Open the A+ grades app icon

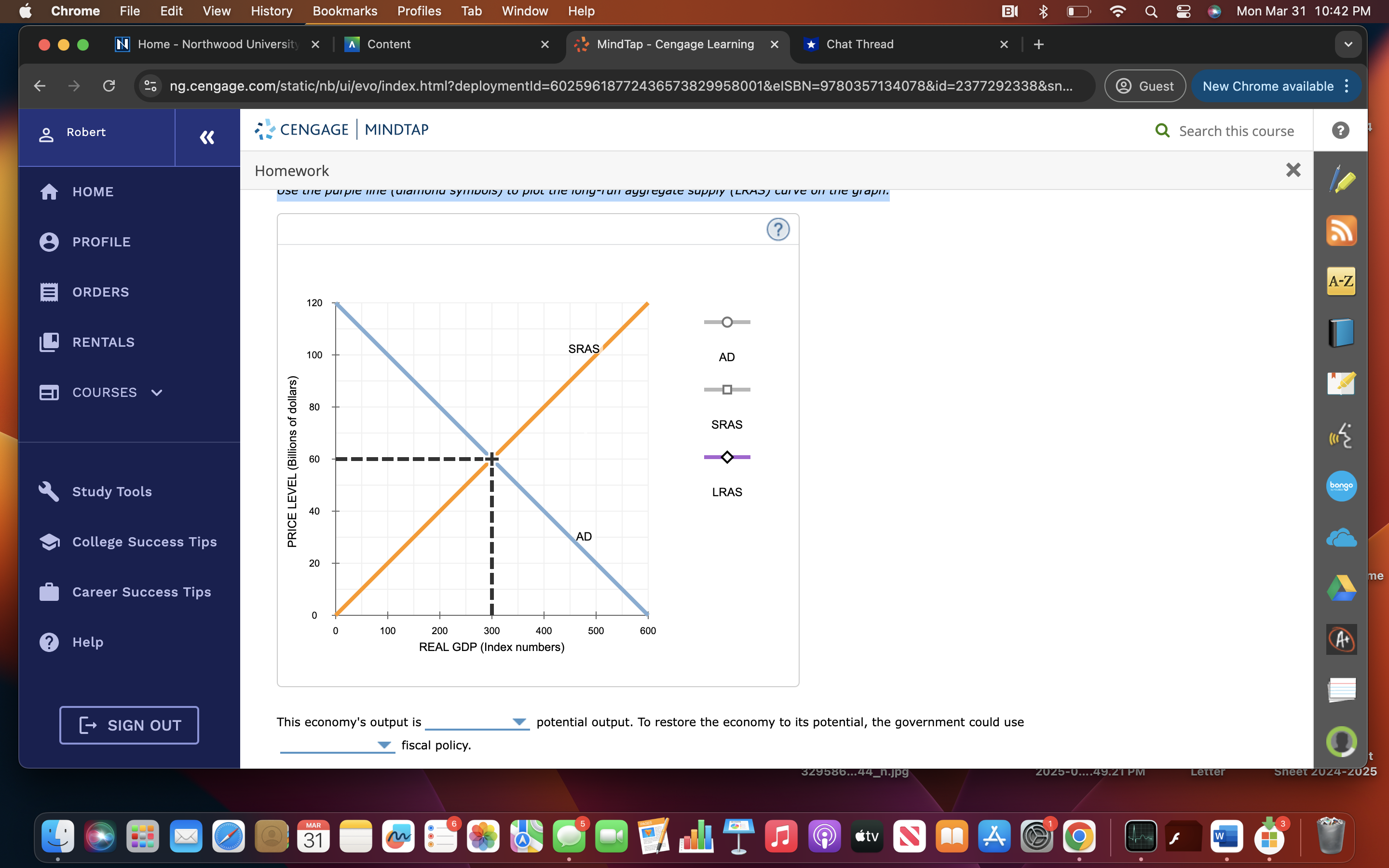pos(1341,639)
